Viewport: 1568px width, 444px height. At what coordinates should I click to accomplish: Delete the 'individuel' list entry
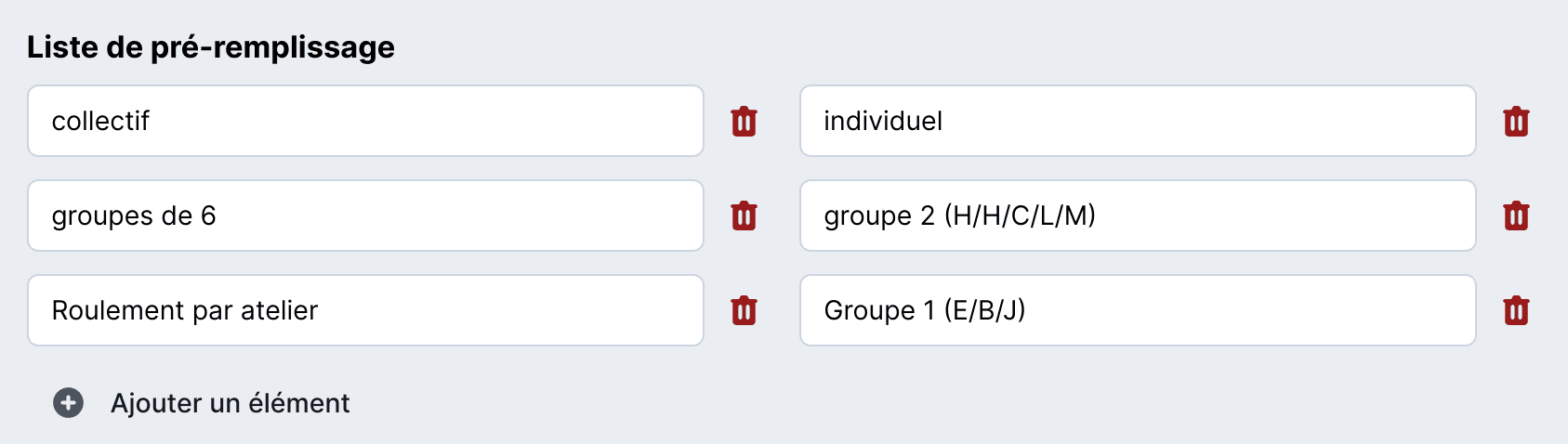[1516, 122]
